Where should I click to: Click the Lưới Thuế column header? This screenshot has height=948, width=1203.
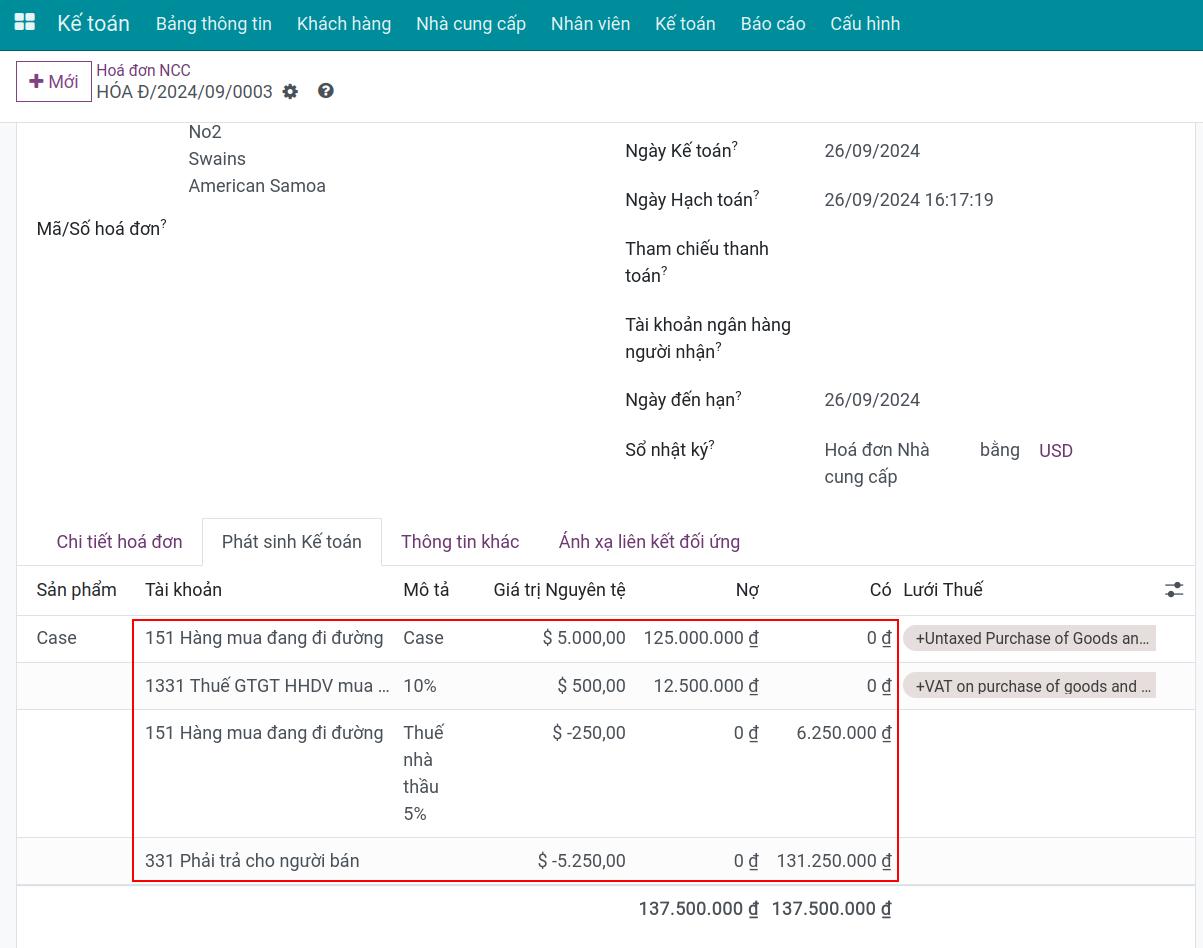tap(943, 590)
